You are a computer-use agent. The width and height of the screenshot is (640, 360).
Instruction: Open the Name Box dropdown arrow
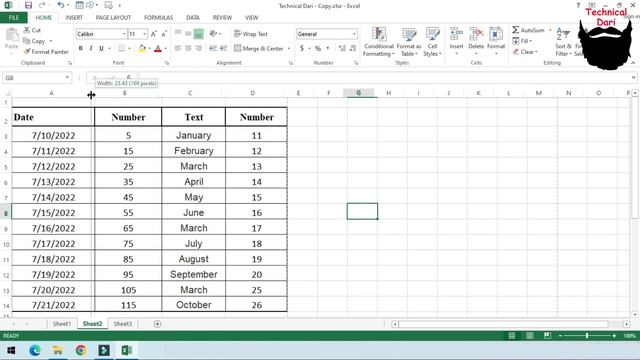67,78
